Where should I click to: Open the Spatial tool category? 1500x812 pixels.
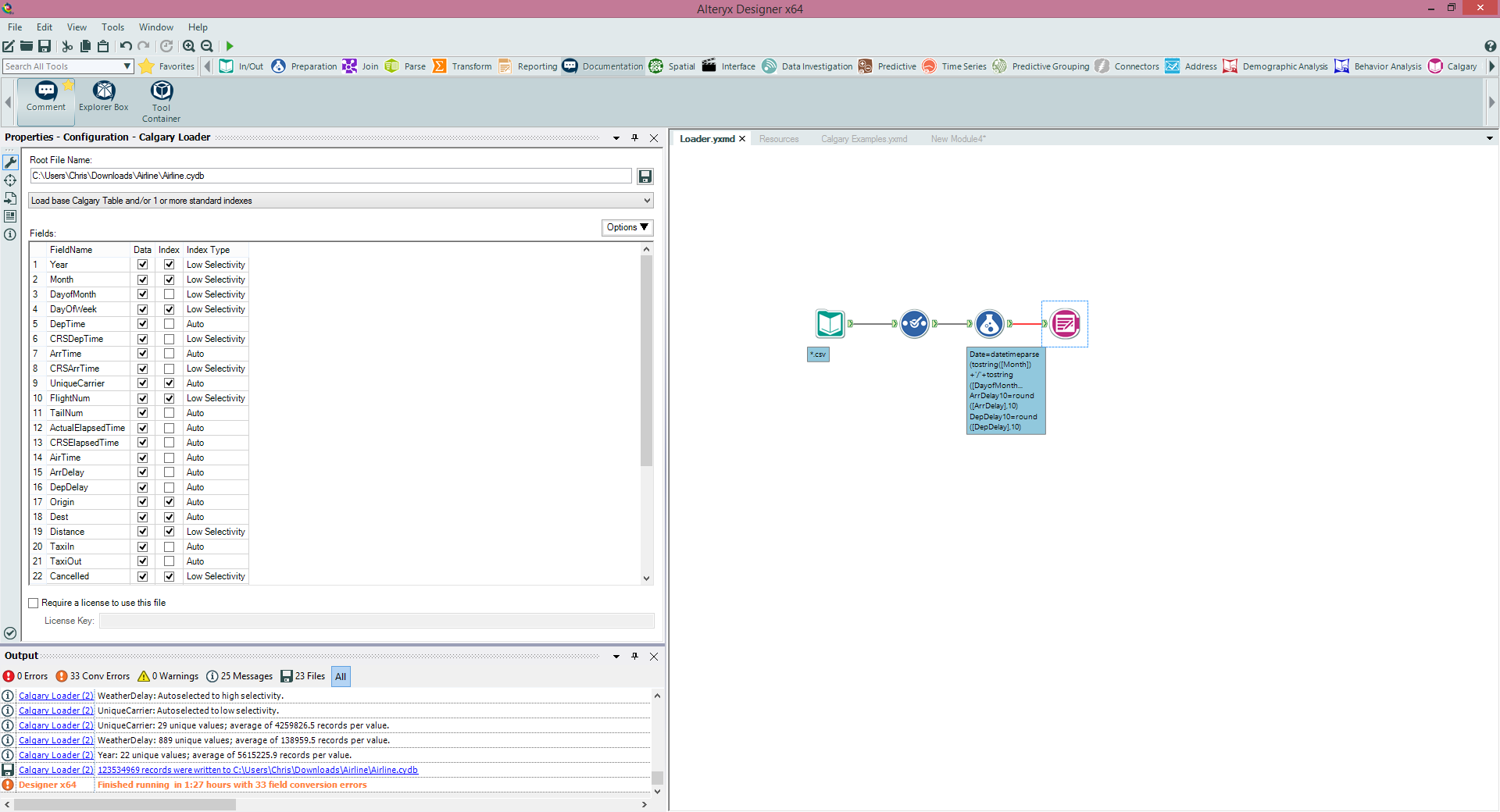tap(672, 66)
